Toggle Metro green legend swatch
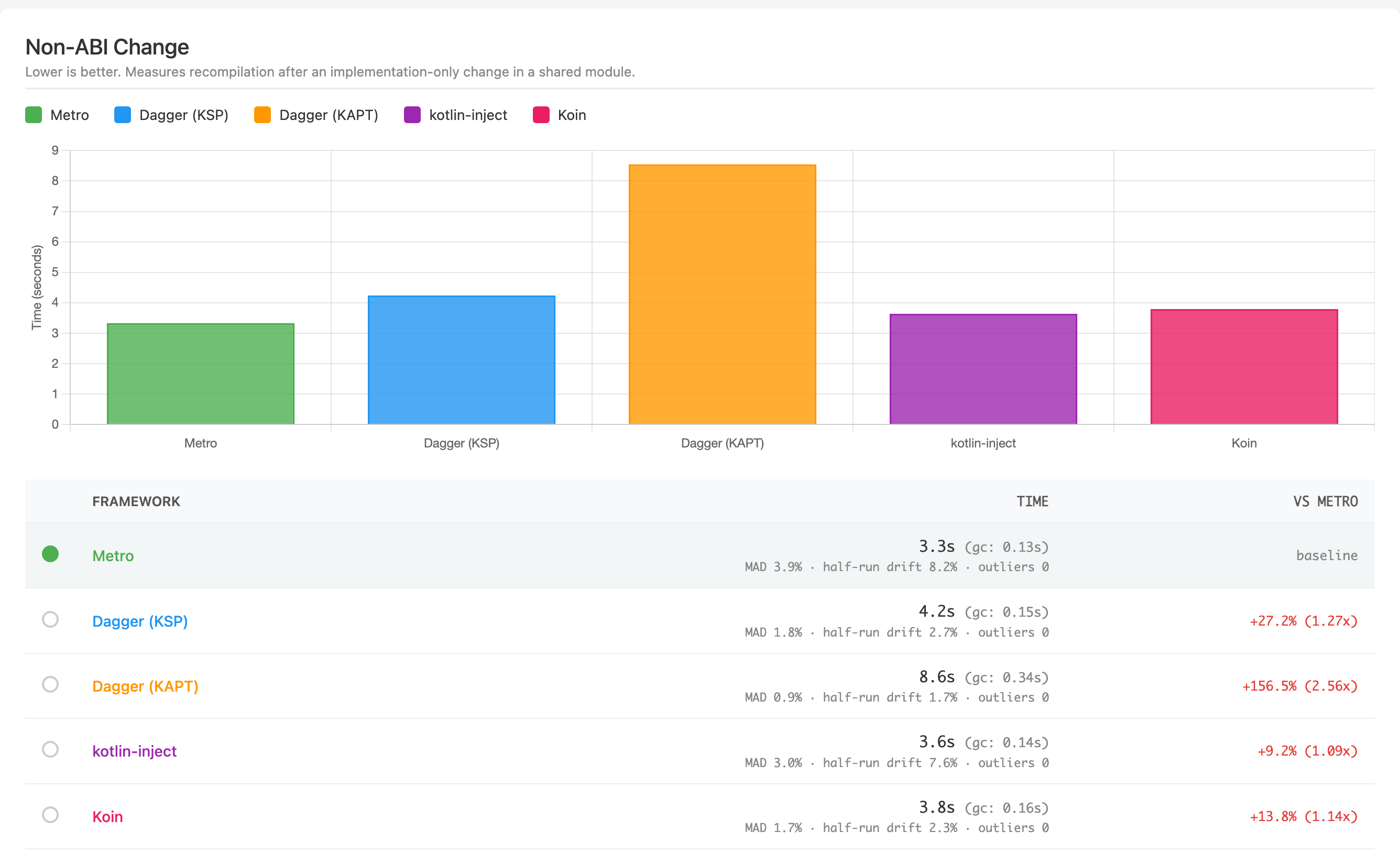Viewport: 1400px width, 864px height. pyautogui.click(x=34, y=115)
